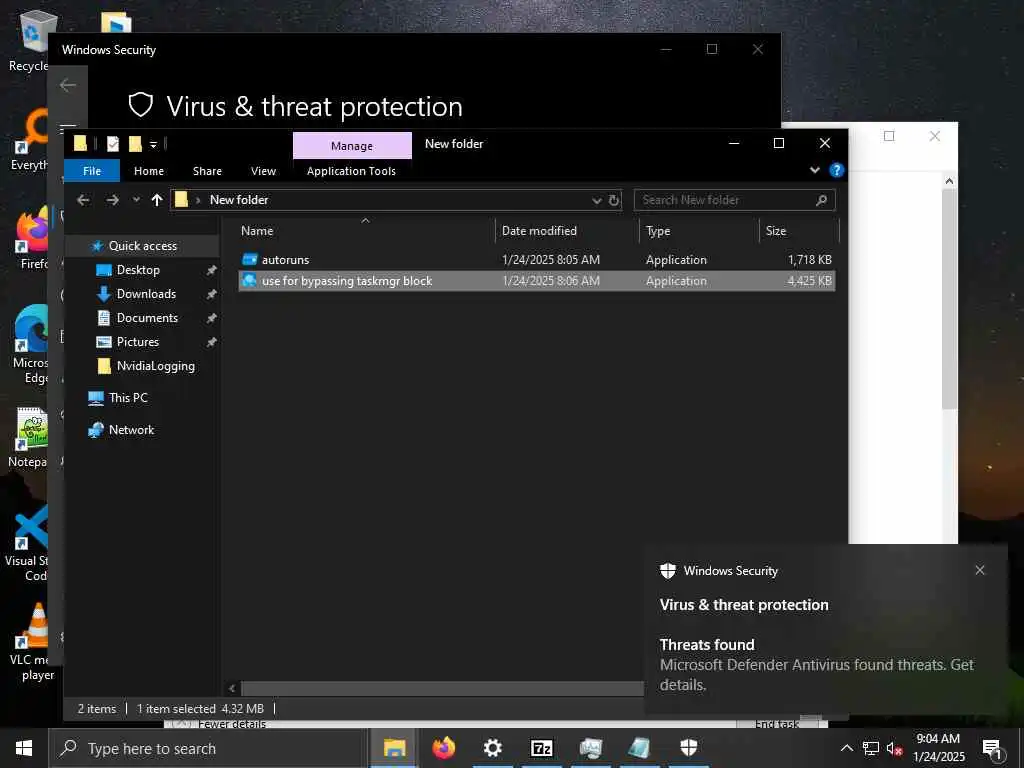
Task: Sort files by Date modified column
Action: point(539,231)
